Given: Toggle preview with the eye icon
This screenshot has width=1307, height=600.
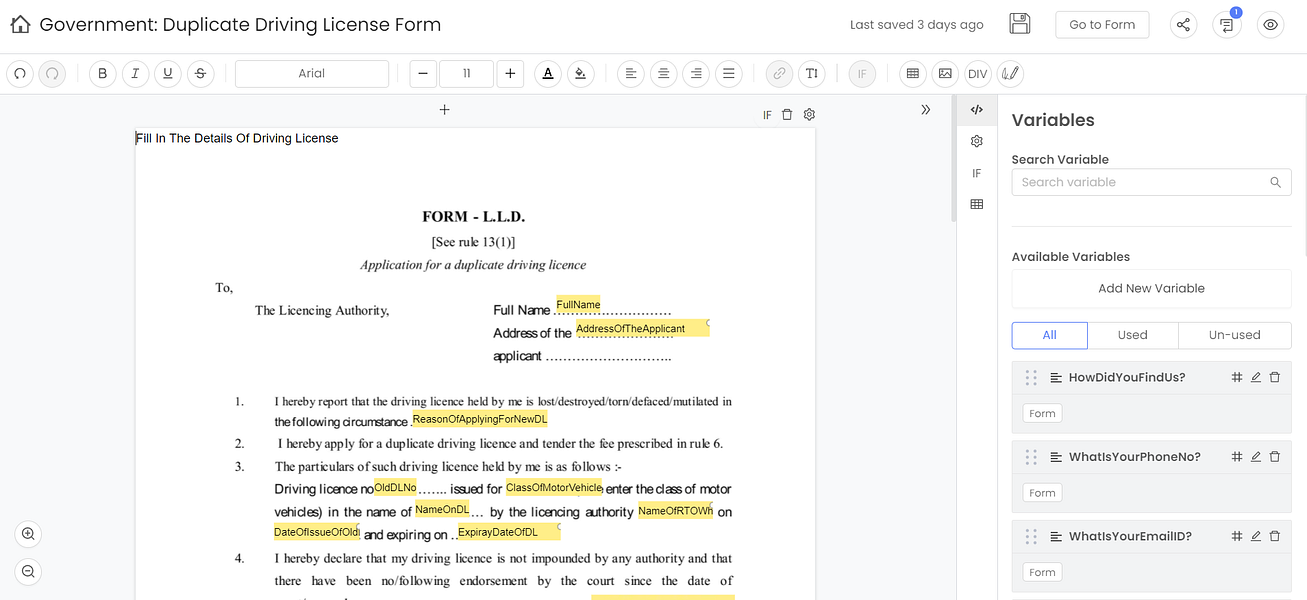Looking at the screenshot, I should (1270, 25).
